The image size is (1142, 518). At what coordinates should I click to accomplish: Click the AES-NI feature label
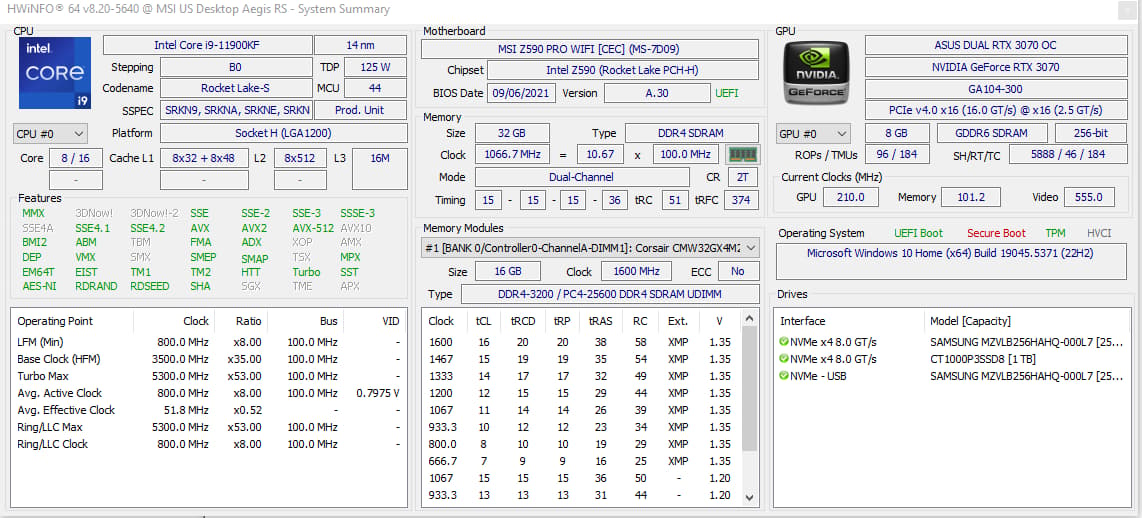coord(39,286)
